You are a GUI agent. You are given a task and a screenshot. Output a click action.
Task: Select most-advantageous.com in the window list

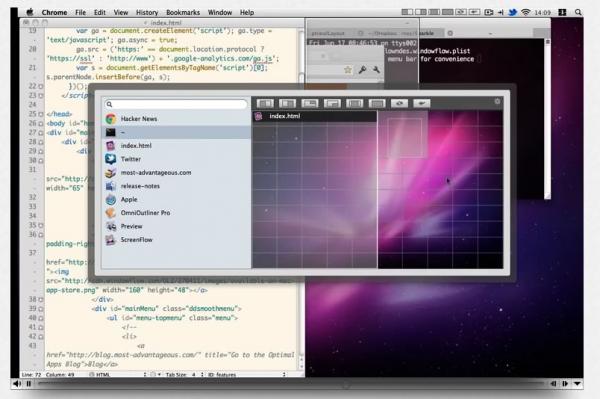point(176,173)
